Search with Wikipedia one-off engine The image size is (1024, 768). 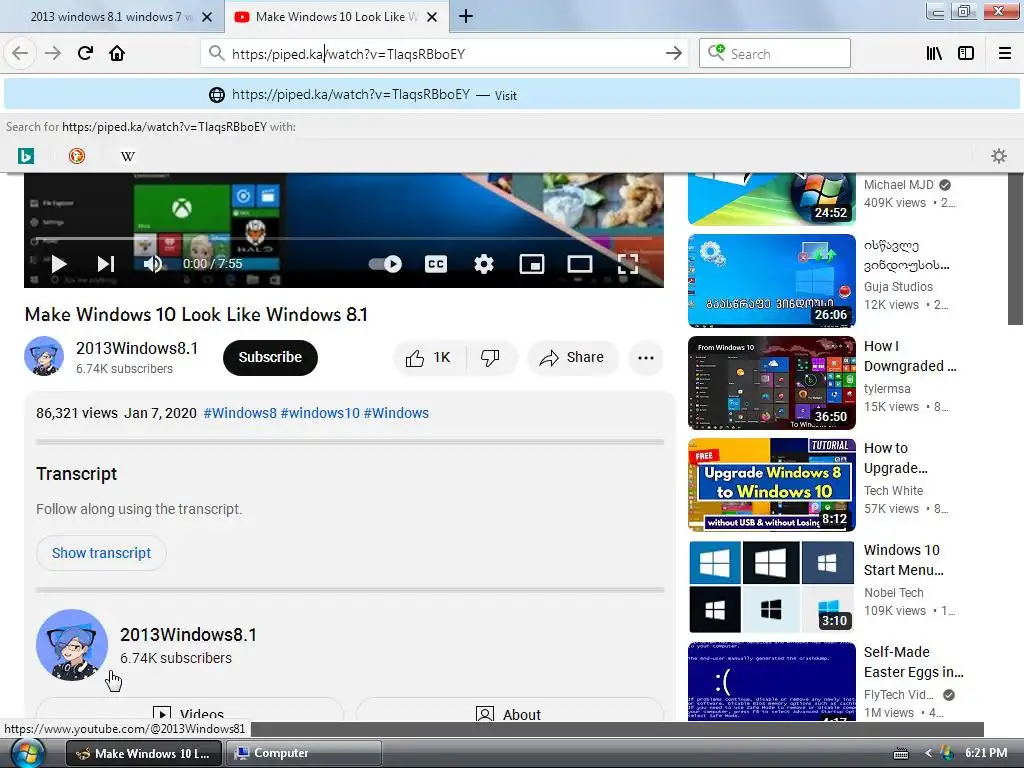[x=128, y=156]
